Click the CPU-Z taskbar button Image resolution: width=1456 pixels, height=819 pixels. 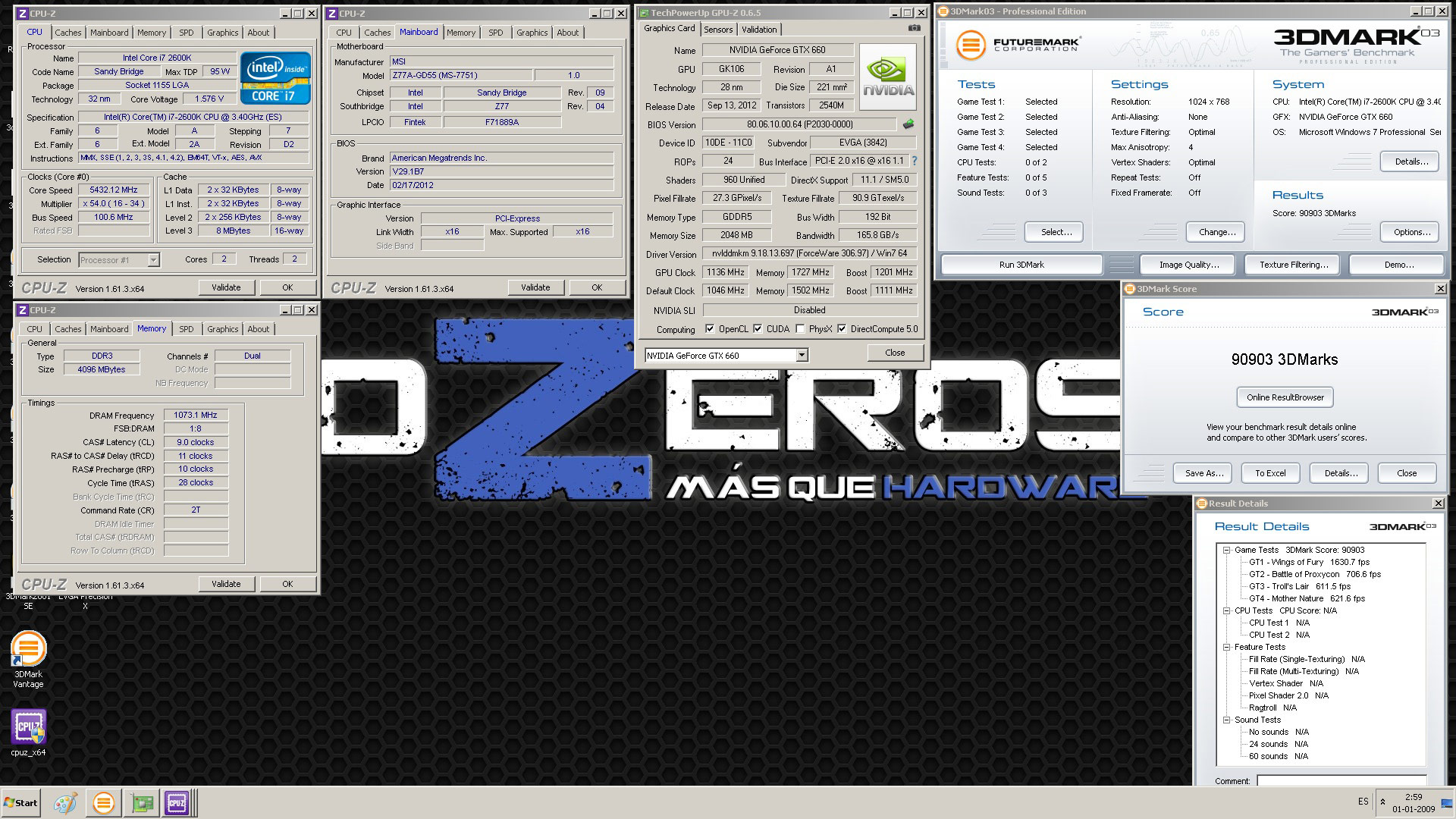coord(177,802)
